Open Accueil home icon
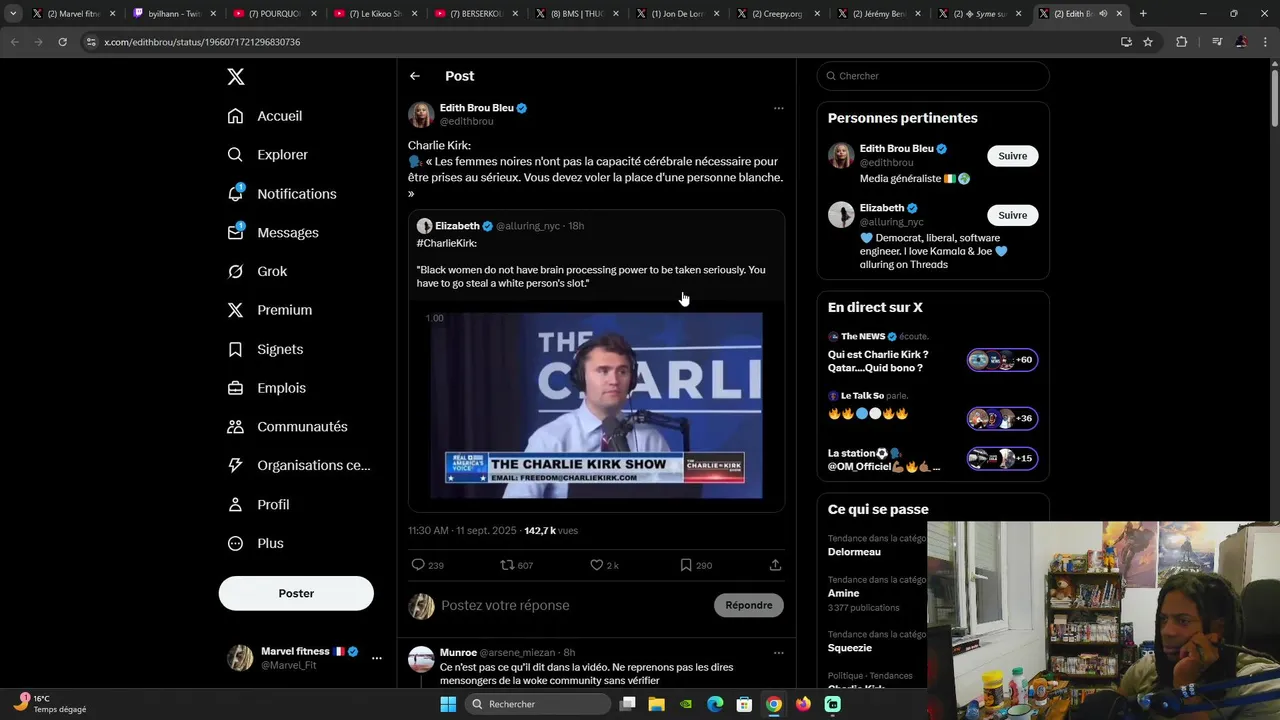Viewport: 1280px width, 720px height. 235,116
